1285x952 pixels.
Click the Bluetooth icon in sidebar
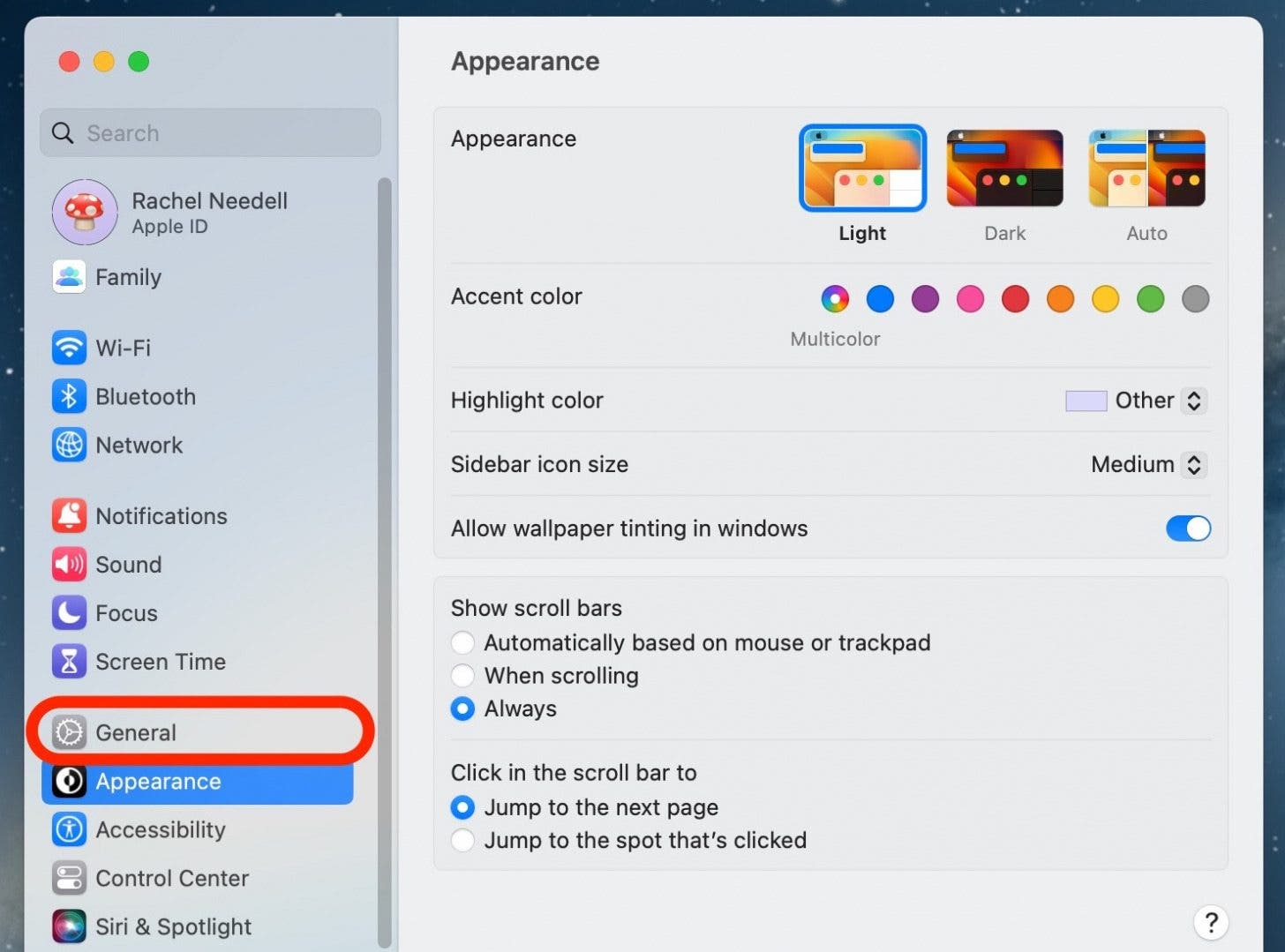click(x=69, y=396)
